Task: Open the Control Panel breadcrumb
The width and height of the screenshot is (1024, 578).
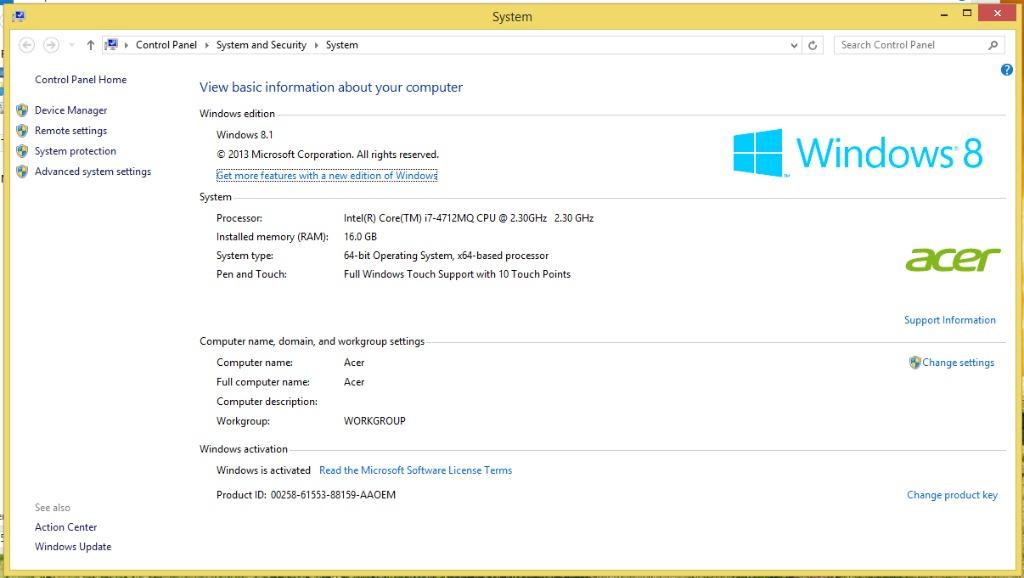Action: pyautogui.click(x=166, y=45)
